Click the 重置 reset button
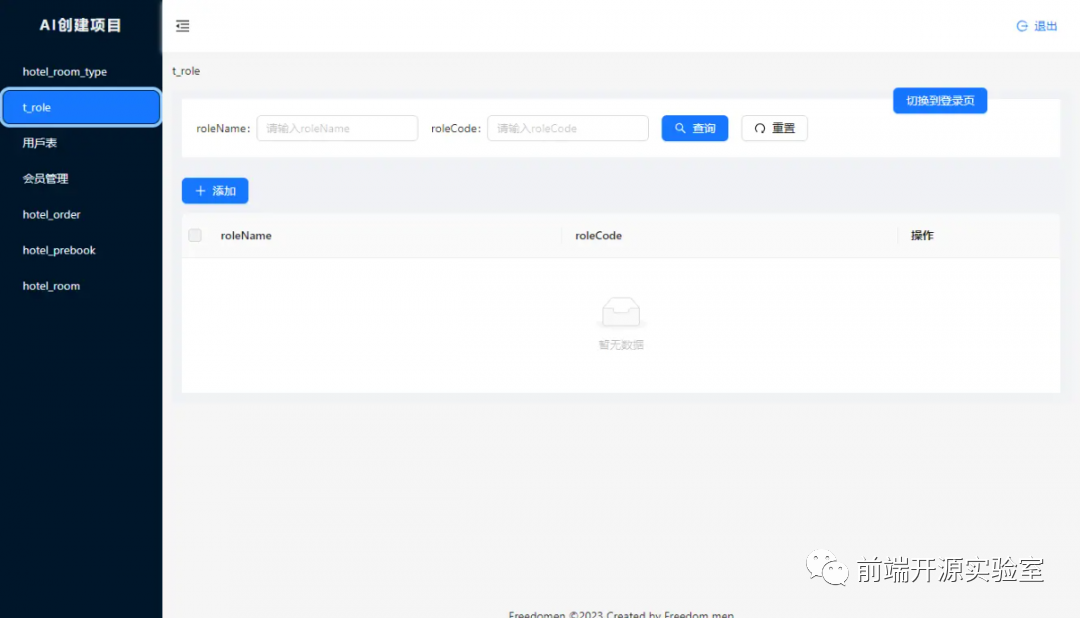 (x=774, y=128)
